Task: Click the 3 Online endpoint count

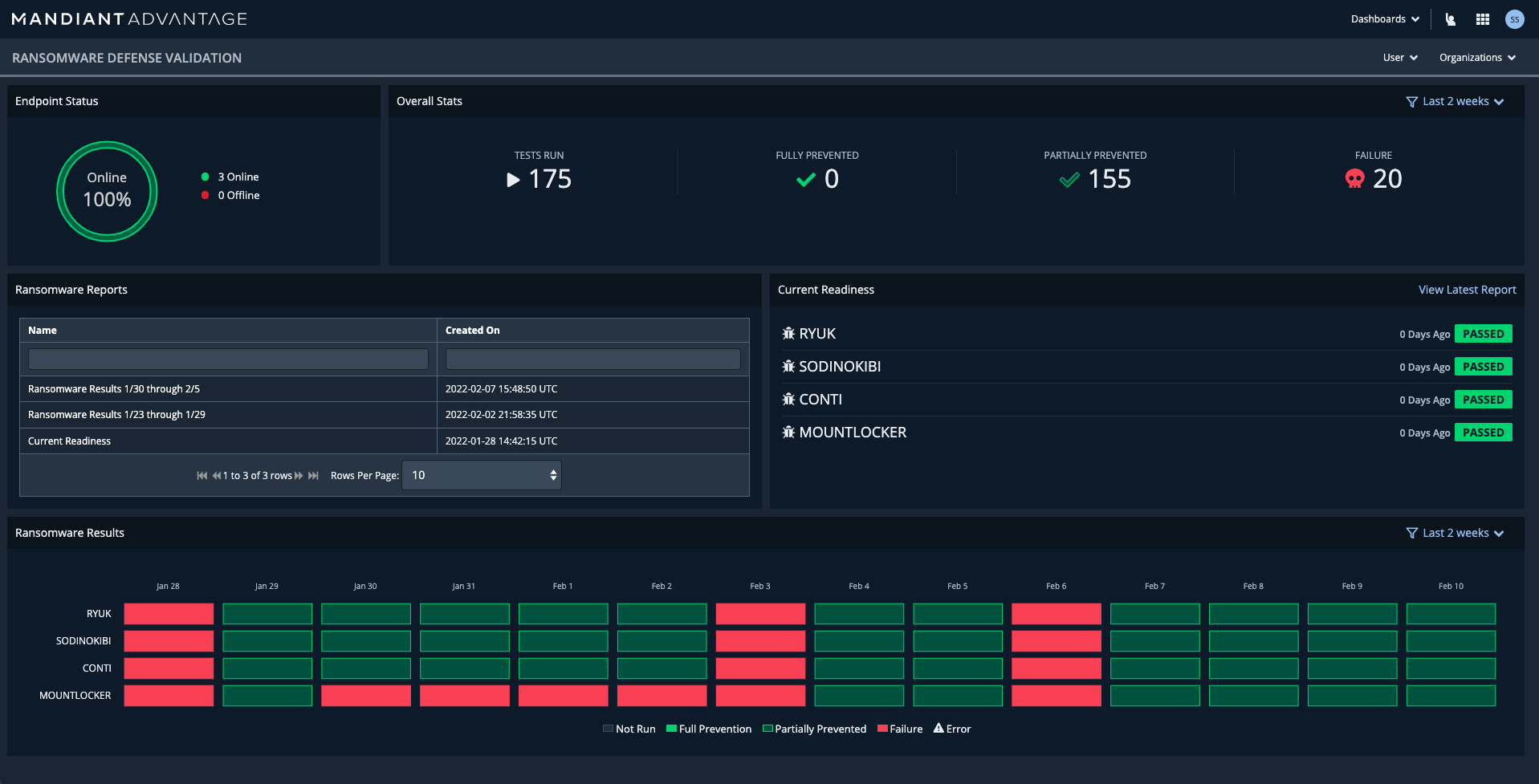Action: click(x=238, y=177)
